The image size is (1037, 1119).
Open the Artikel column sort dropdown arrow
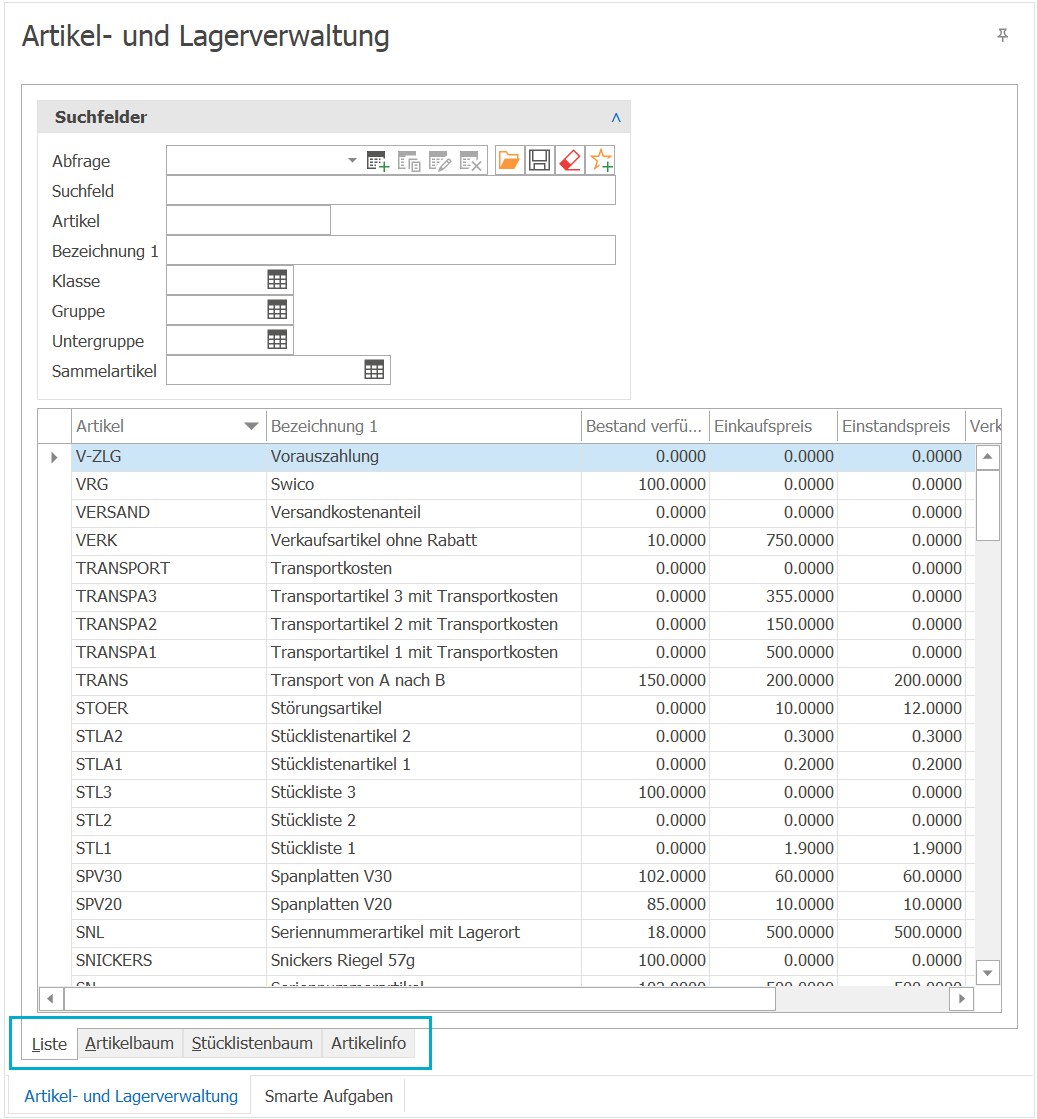251,427
